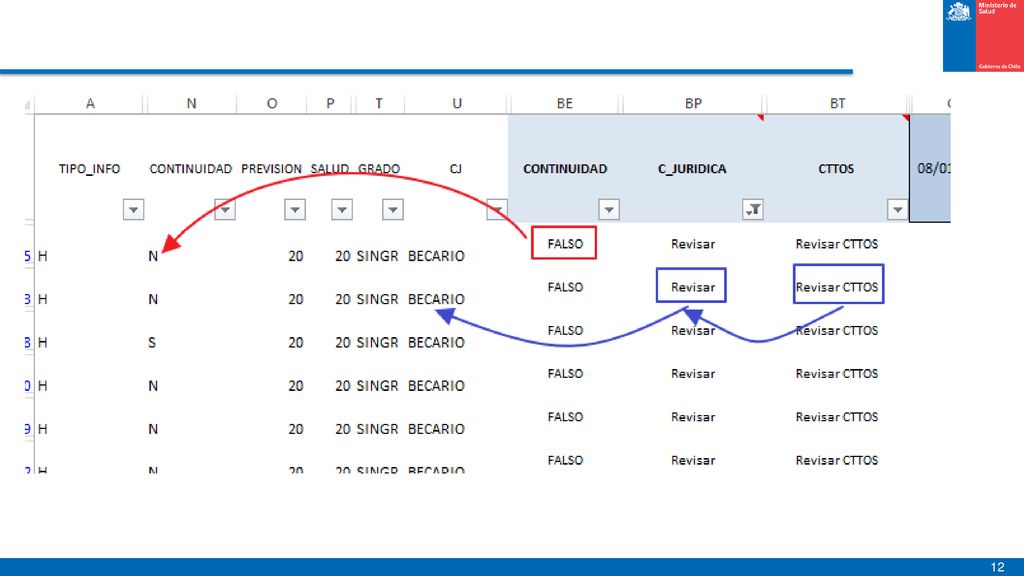Select column header BT
1024x576 pixels.
click(x=837, y=103)
